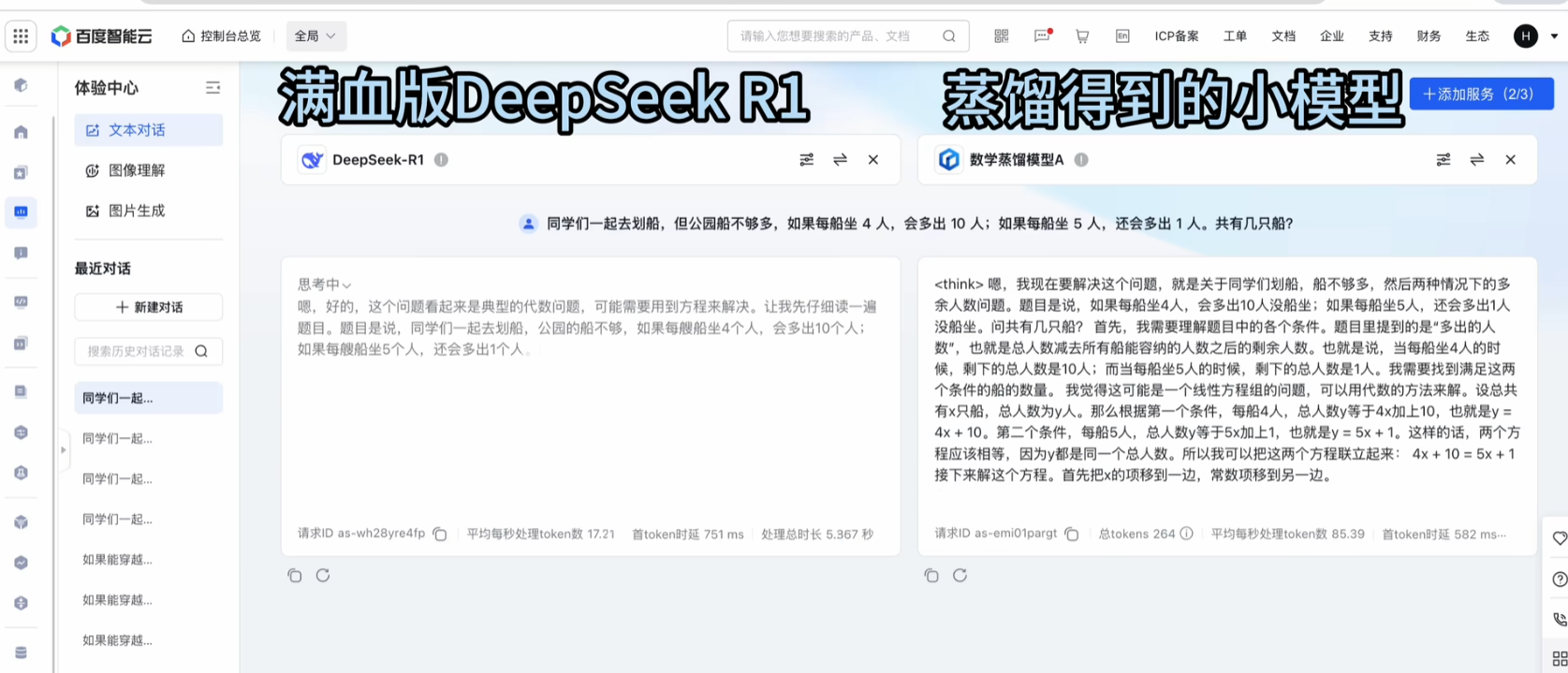This screenshot has width=1568, height=673.
Task: Switch language with the En icon
Action: point(1122,36)
